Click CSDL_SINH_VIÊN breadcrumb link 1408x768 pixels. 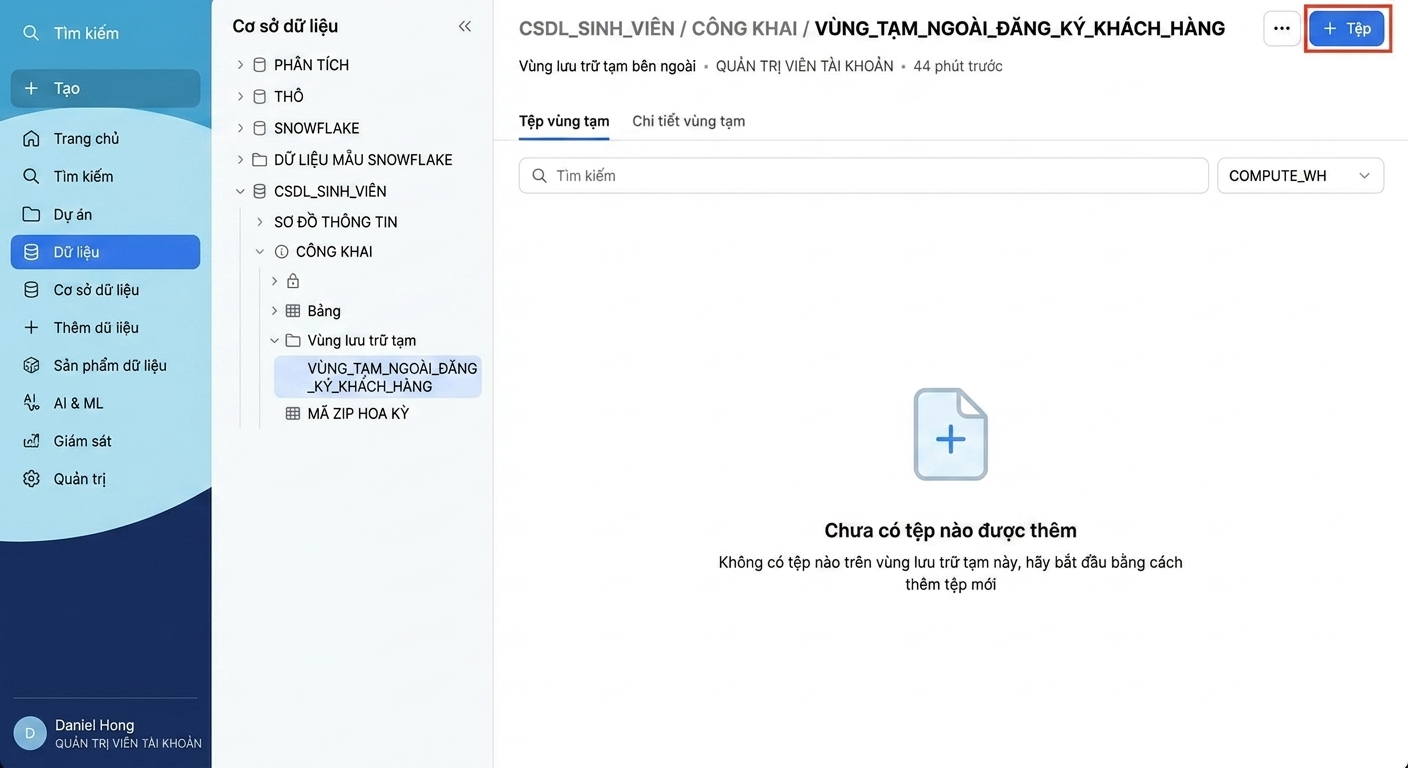pos(597,28)
